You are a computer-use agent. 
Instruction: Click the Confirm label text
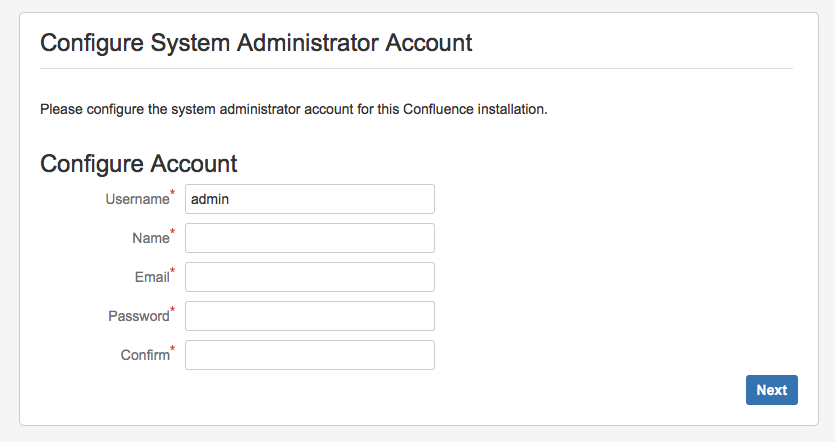click(x=146, y=355)
